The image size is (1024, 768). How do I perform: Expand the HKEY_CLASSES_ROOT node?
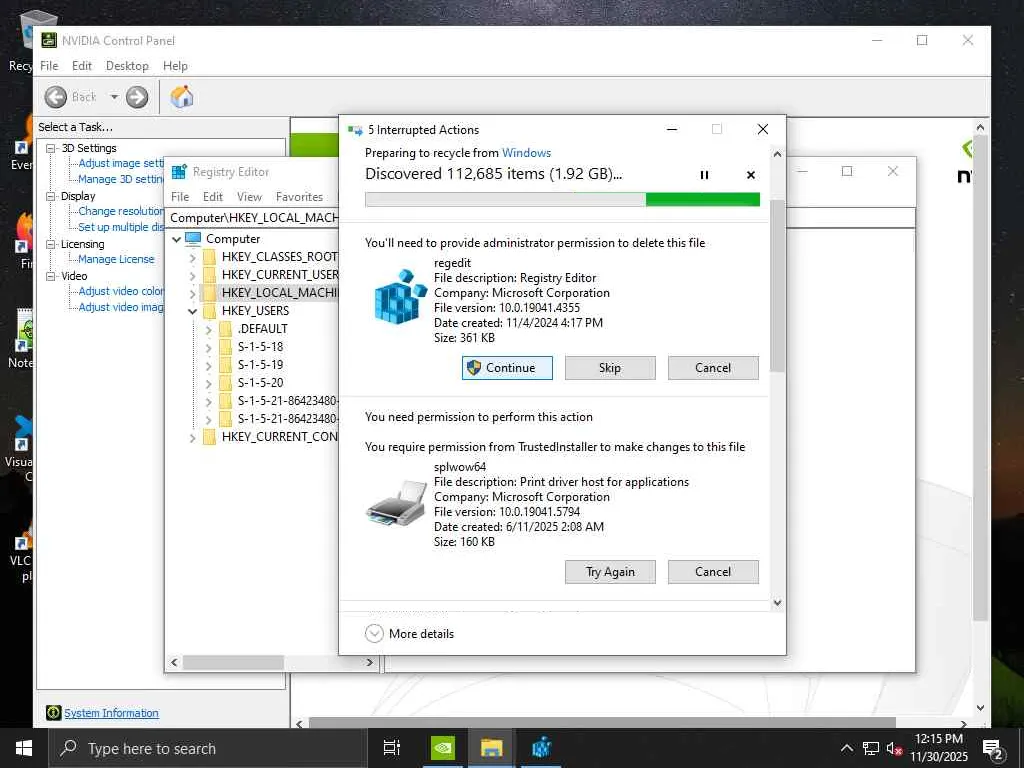pyautogui.click(x=193, y=257)
